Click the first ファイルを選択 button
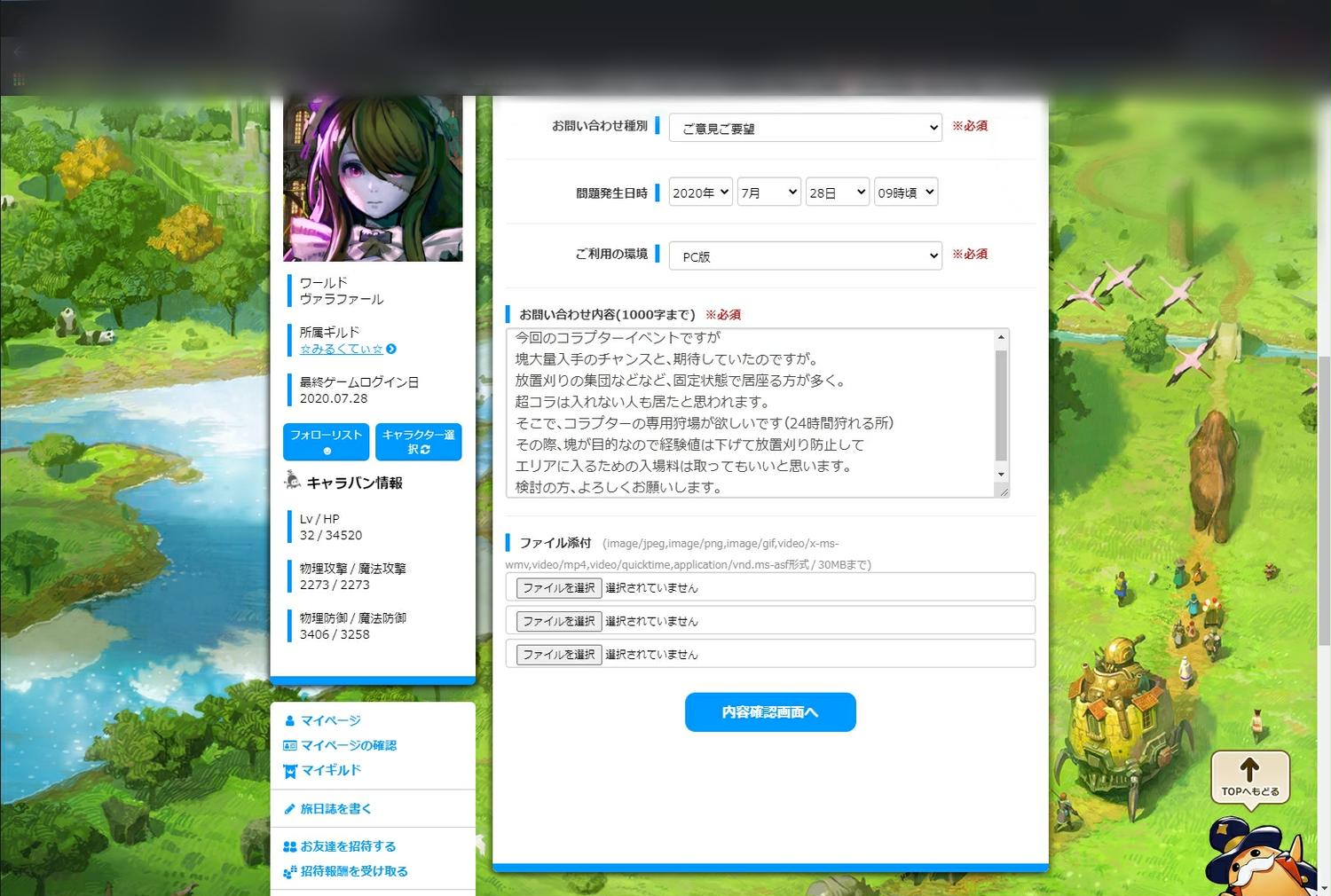This screenshot has height=896, width=1331. pos(559,587)
